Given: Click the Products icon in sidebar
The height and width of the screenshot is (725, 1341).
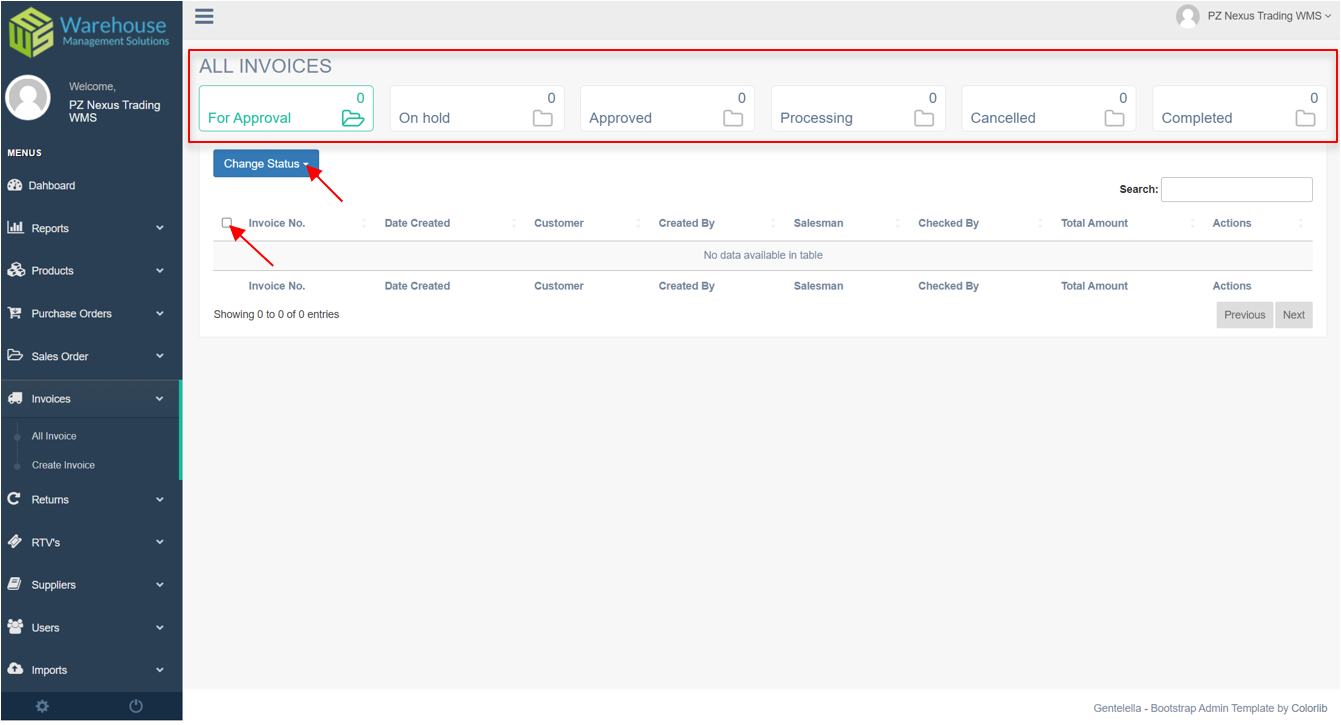Looking at the screenshot, I should point(16,270).
